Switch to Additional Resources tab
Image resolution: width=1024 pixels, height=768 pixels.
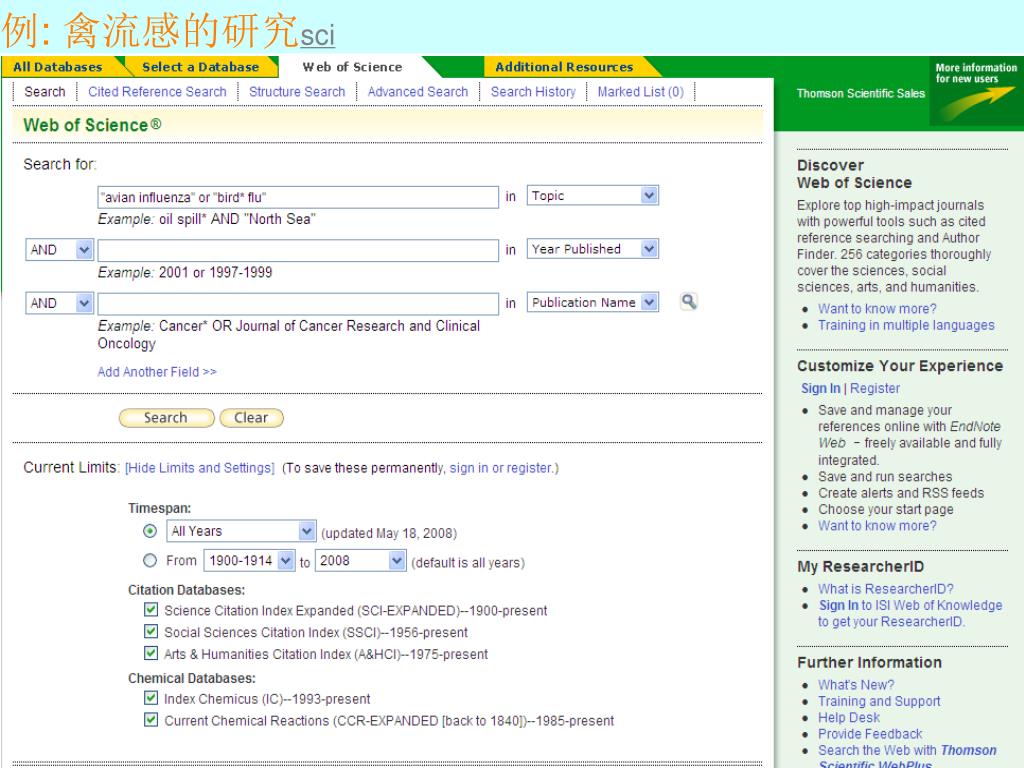tap(564, 67)
